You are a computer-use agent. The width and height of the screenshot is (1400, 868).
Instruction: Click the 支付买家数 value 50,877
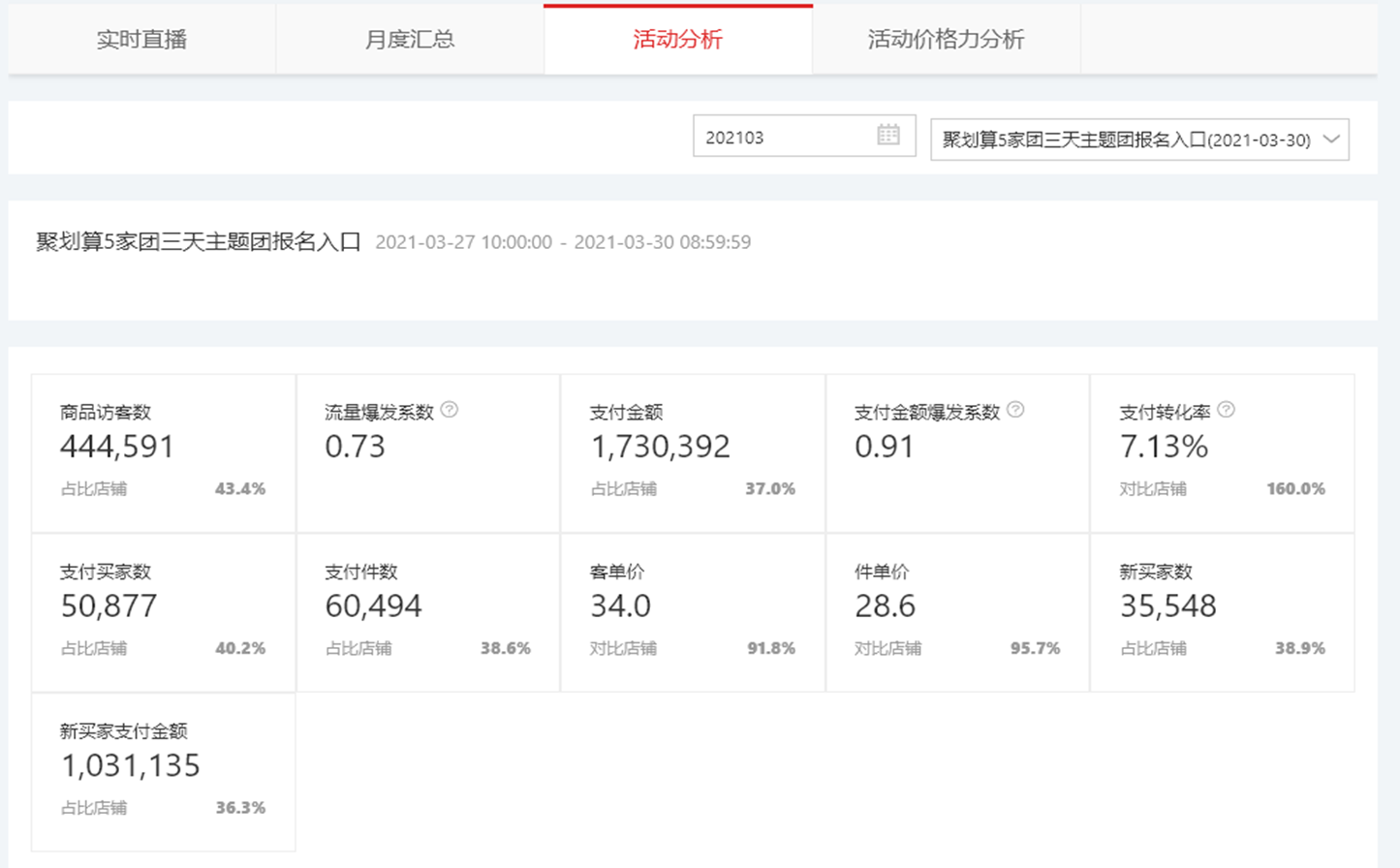click(109, 606)
